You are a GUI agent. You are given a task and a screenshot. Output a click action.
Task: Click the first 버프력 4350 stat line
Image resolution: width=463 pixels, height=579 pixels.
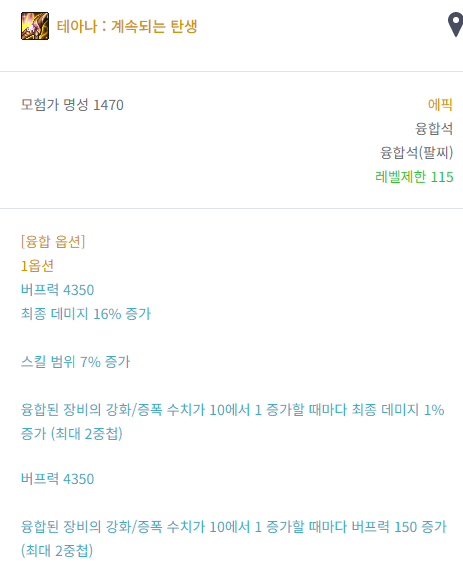pos(58,290)
